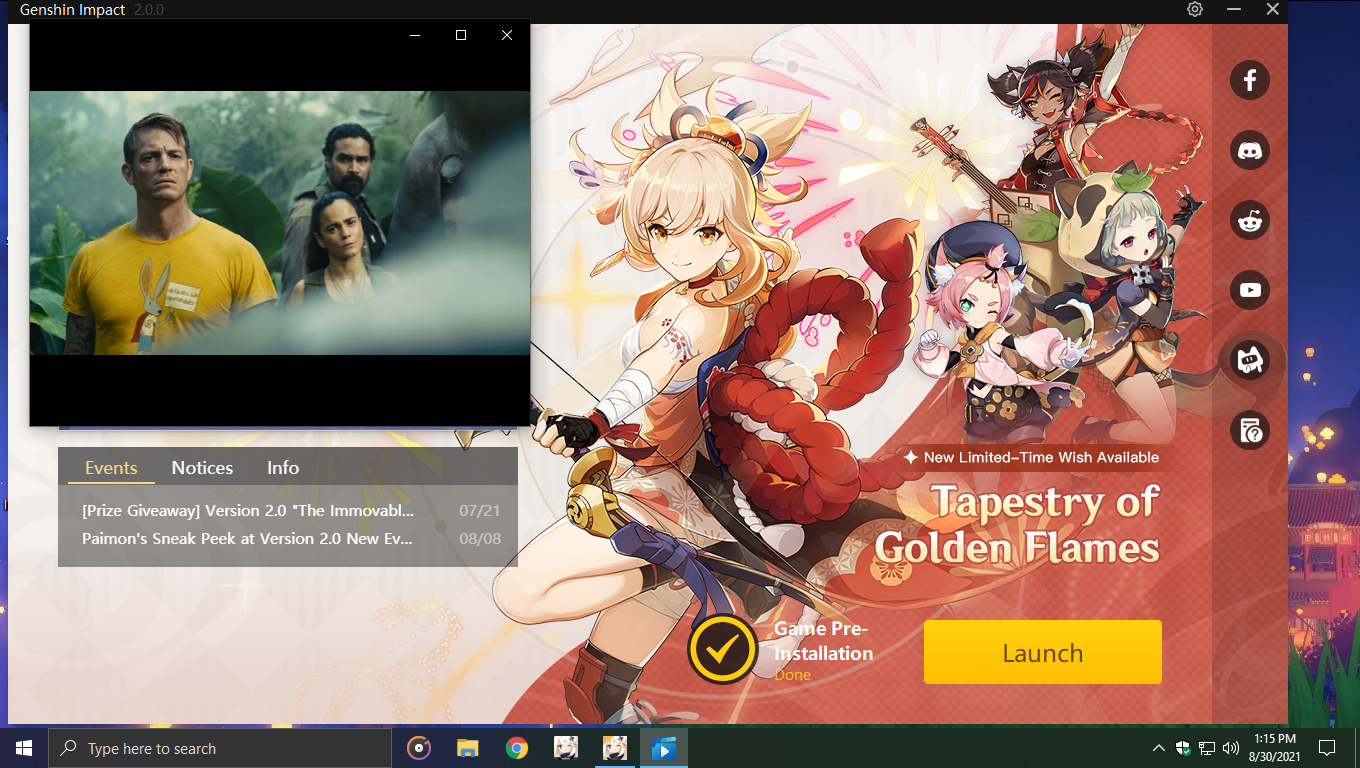
Task: Switch to the Info tab
Action: (283, 468)
